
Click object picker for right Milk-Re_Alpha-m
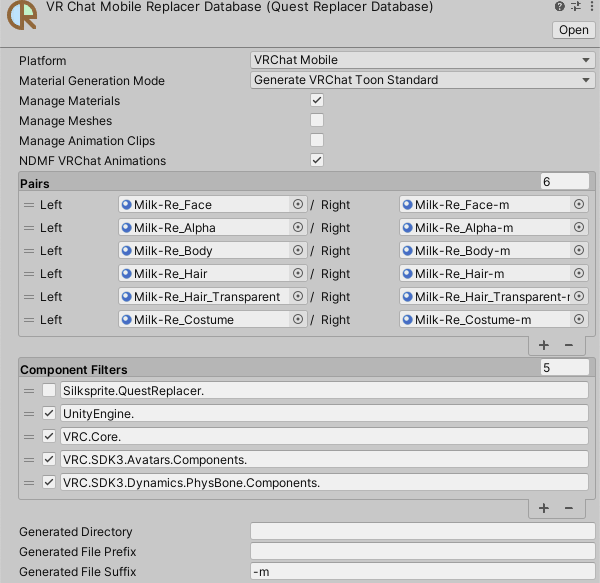(579, 227)
